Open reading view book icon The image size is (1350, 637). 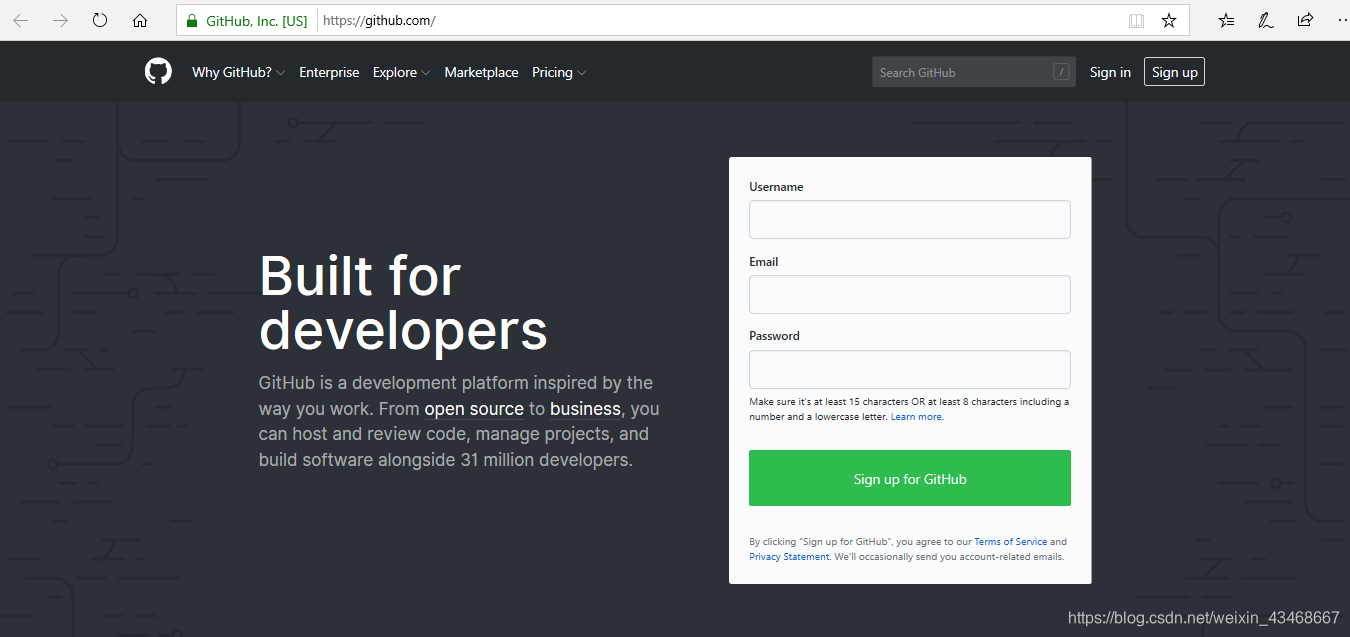tap(1136, 20)
